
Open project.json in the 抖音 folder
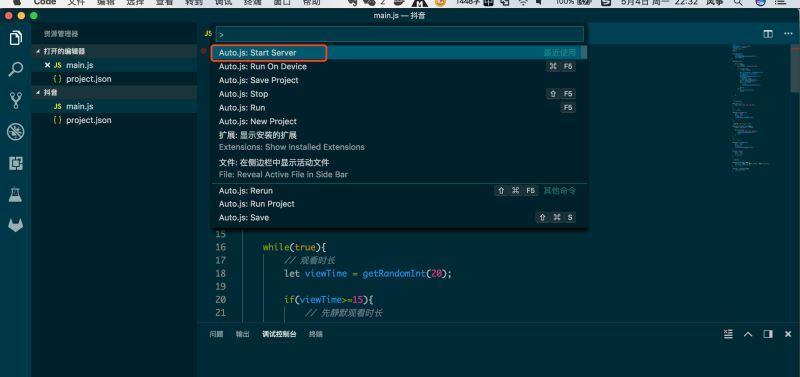[114, 120]
